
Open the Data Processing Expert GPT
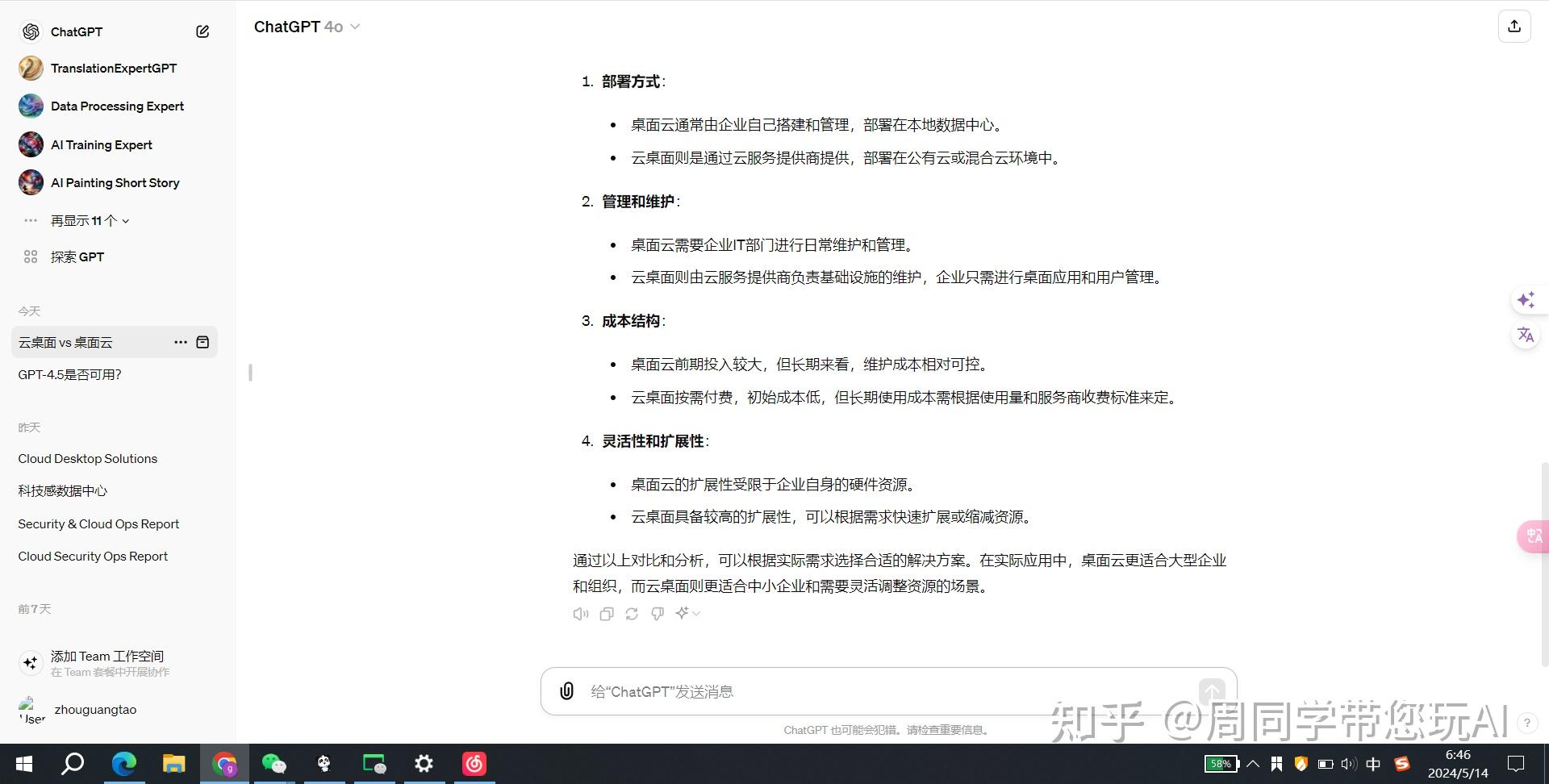pyautogui.click(x=117, y=106)
